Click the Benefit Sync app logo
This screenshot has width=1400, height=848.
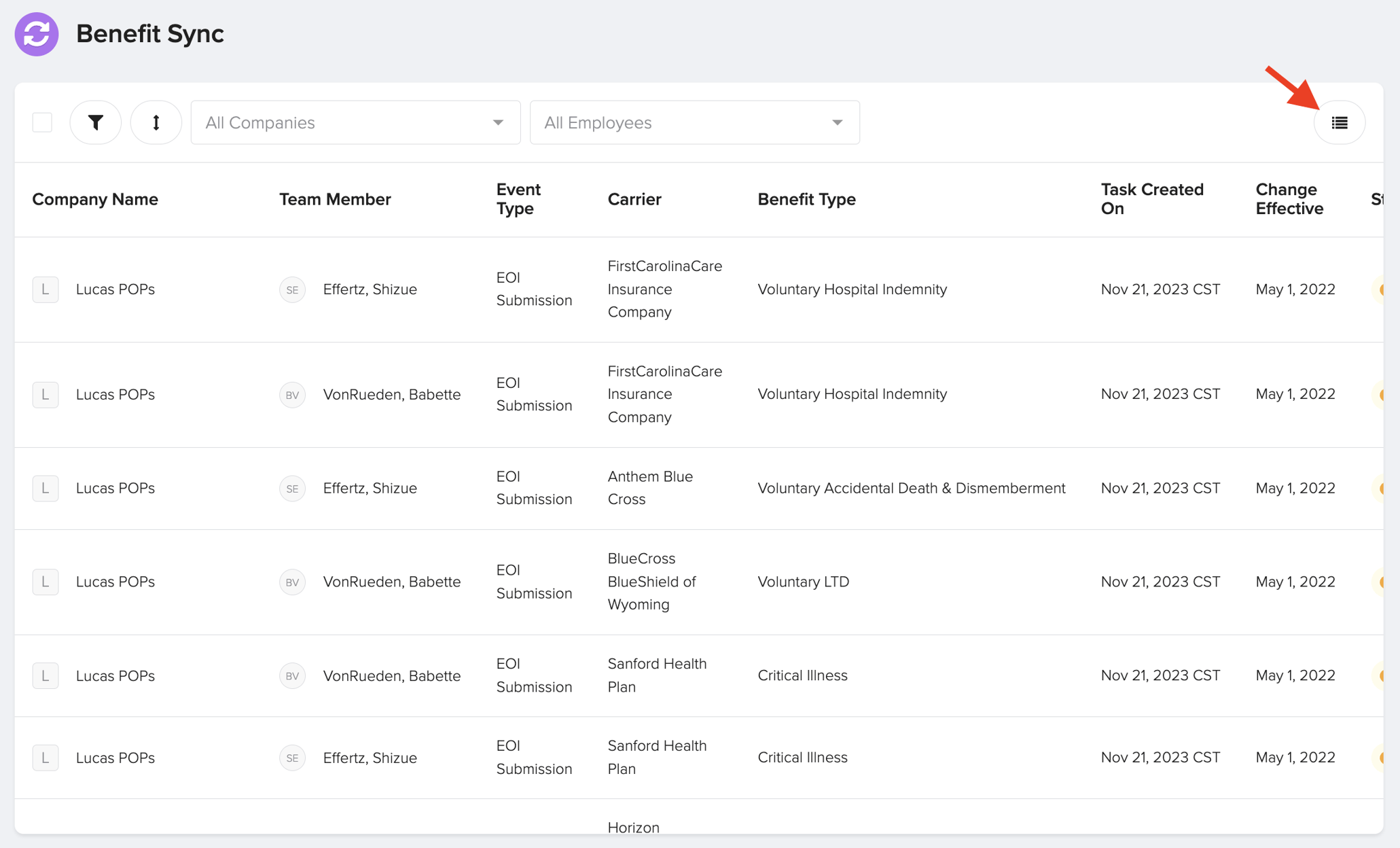pyautogui.click(x=36, y=33)
